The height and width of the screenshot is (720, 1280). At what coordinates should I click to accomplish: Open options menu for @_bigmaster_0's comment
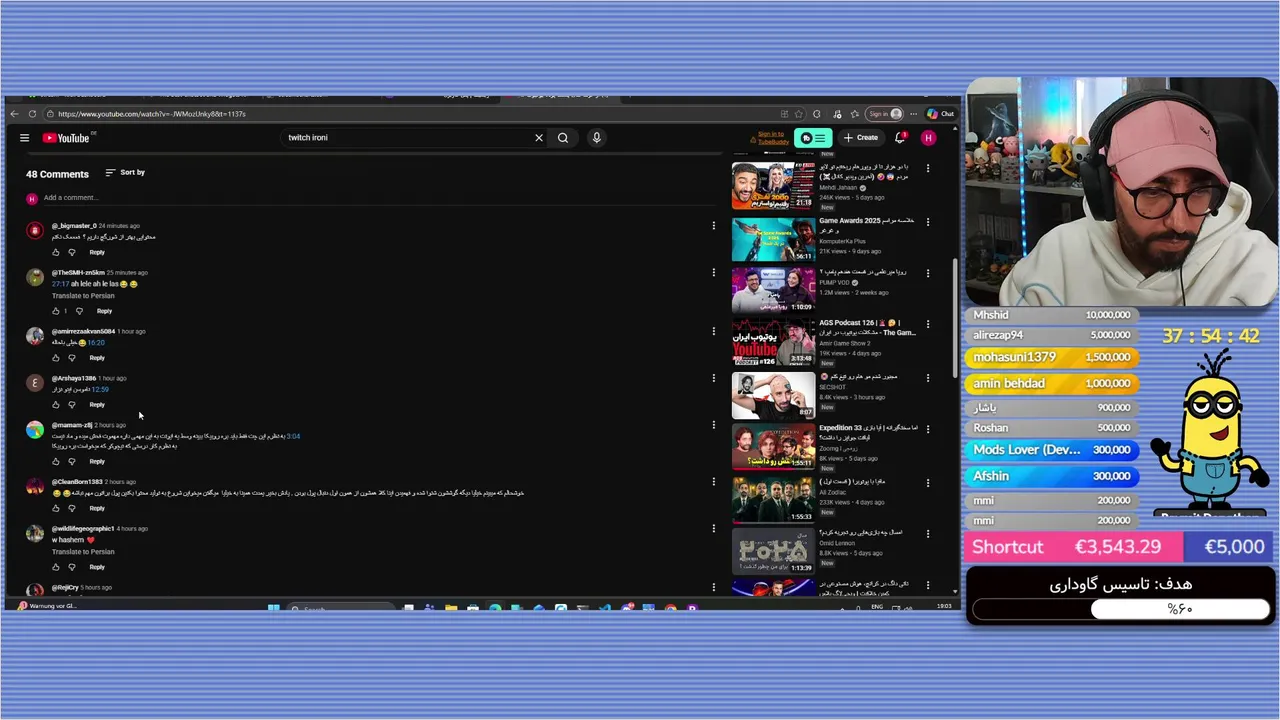[x=713, y=226]
